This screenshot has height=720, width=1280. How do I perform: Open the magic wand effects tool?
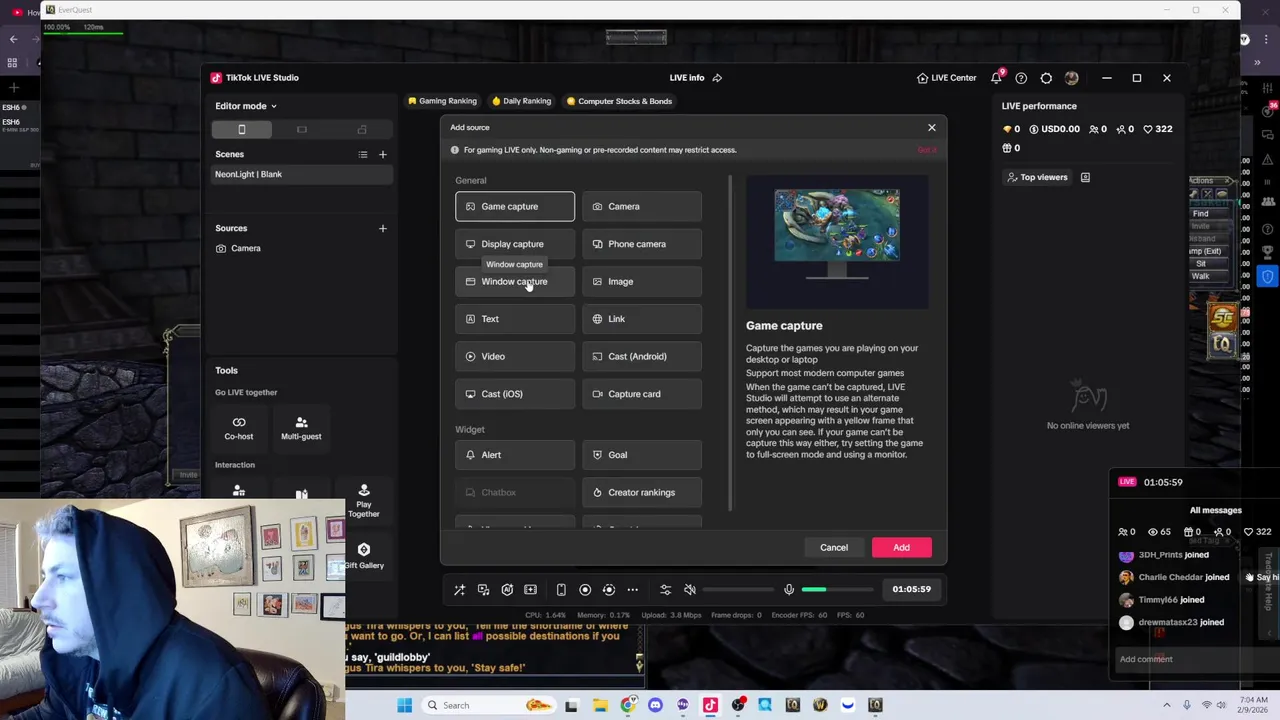(x=460, y=590)
